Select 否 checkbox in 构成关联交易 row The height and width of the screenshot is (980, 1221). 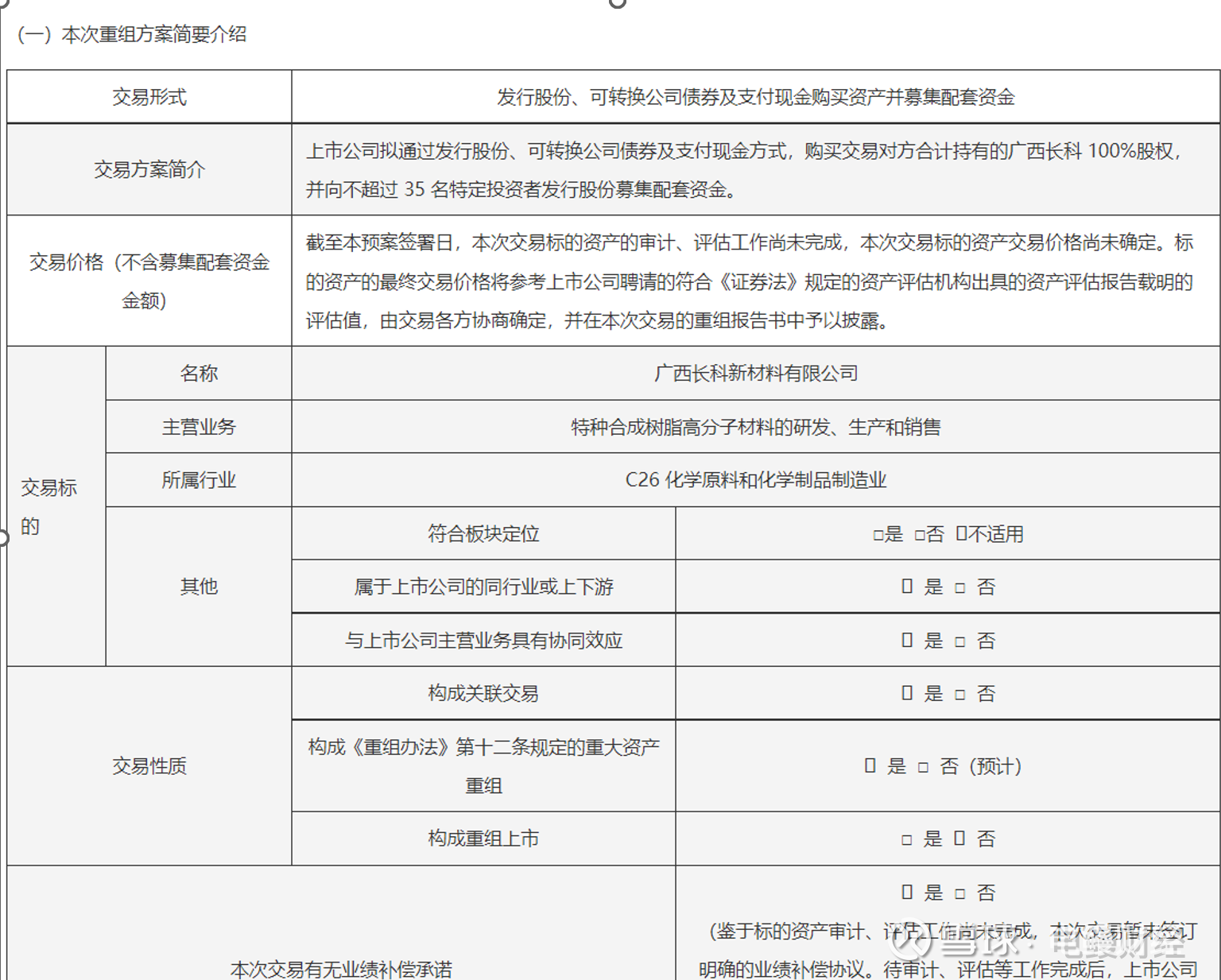point(959,695)
